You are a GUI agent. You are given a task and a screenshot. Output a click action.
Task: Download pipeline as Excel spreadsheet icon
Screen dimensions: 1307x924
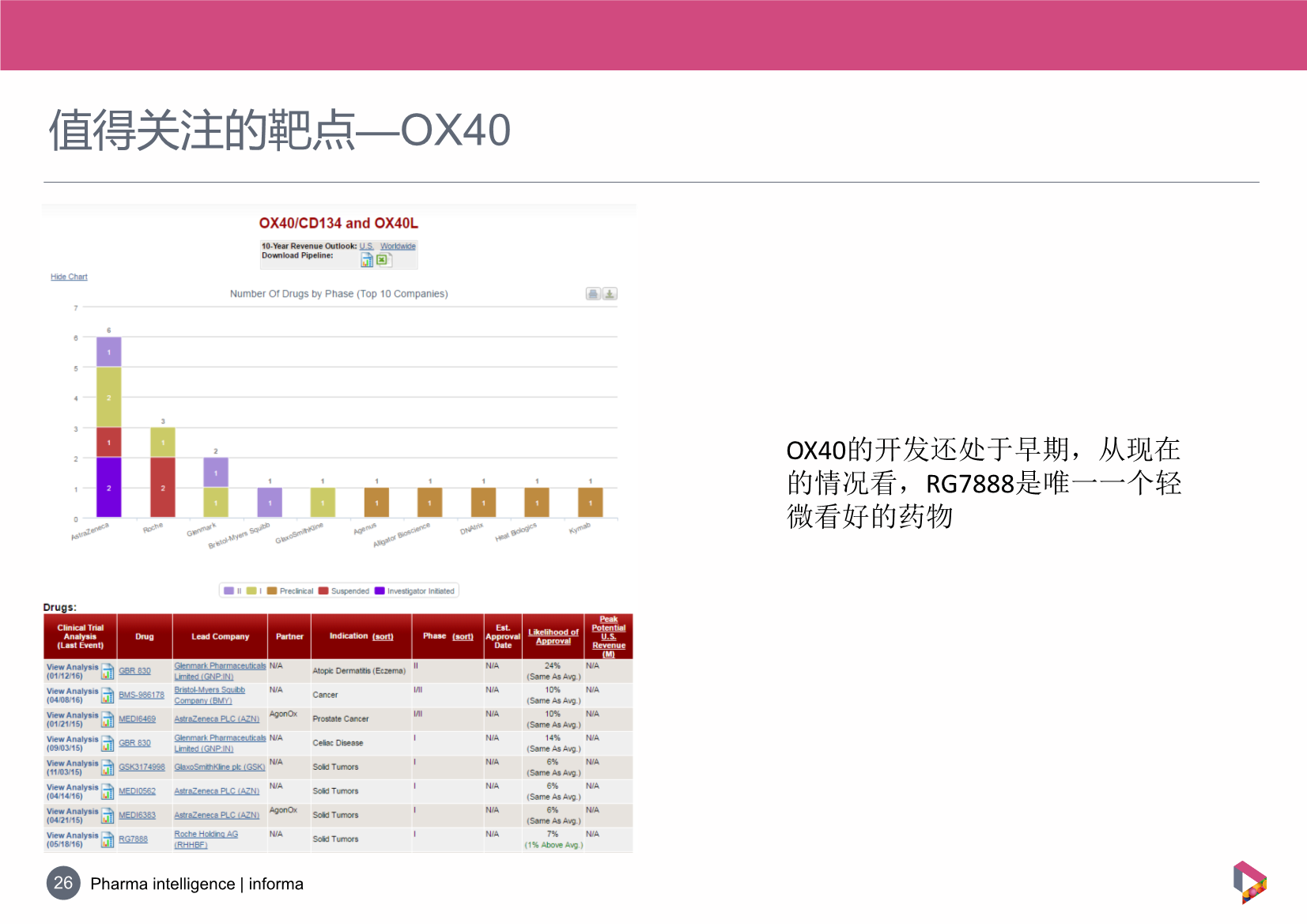point(383,260)
